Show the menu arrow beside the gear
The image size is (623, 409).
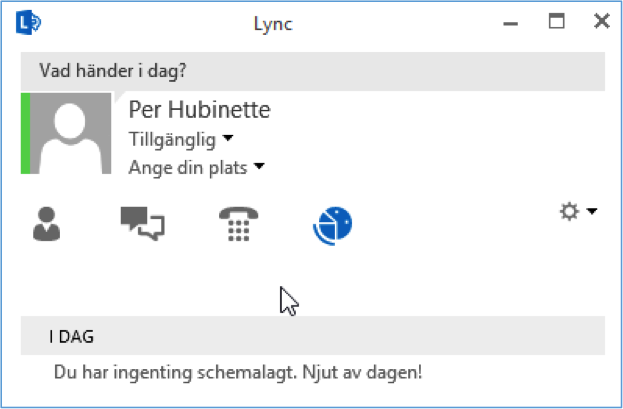click(592, 211)
